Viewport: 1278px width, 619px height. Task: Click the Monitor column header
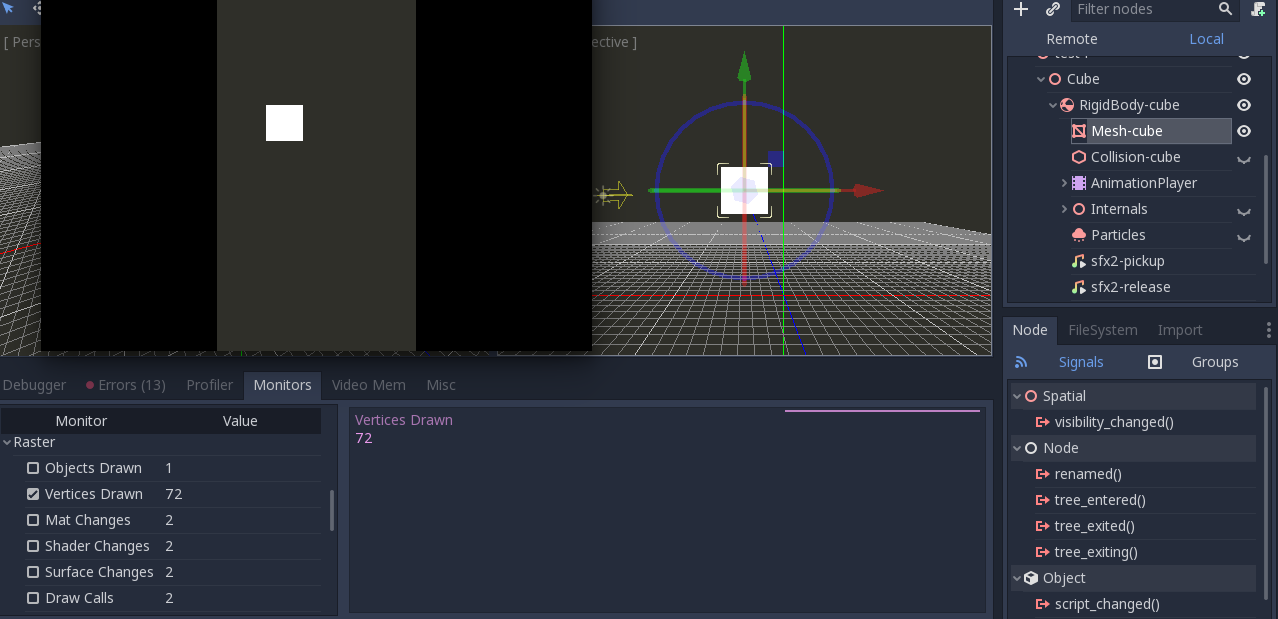point(81,421)
